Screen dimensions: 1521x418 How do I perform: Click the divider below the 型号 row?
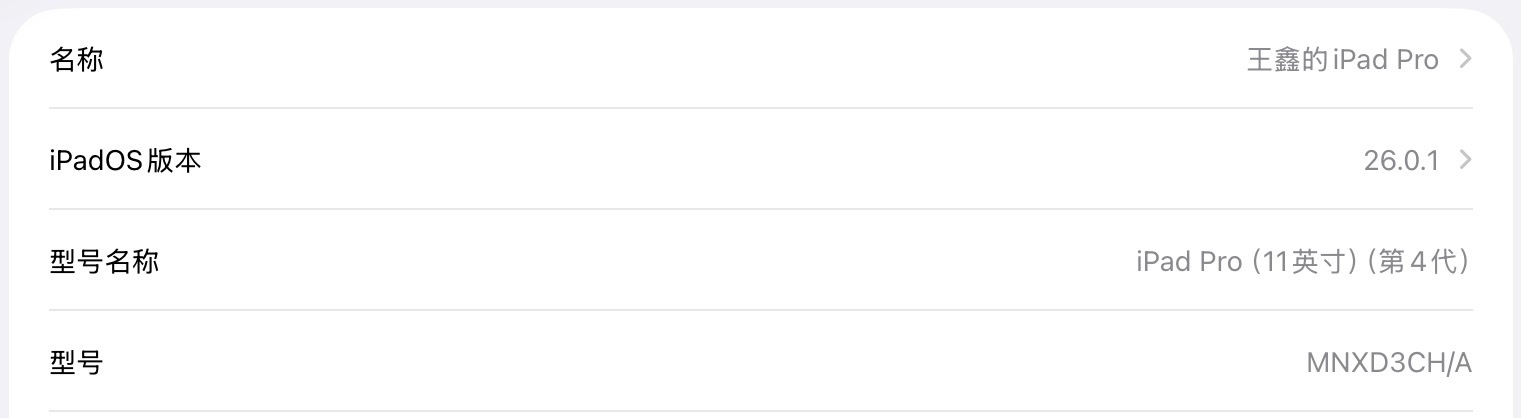click(x=760, y=411)
